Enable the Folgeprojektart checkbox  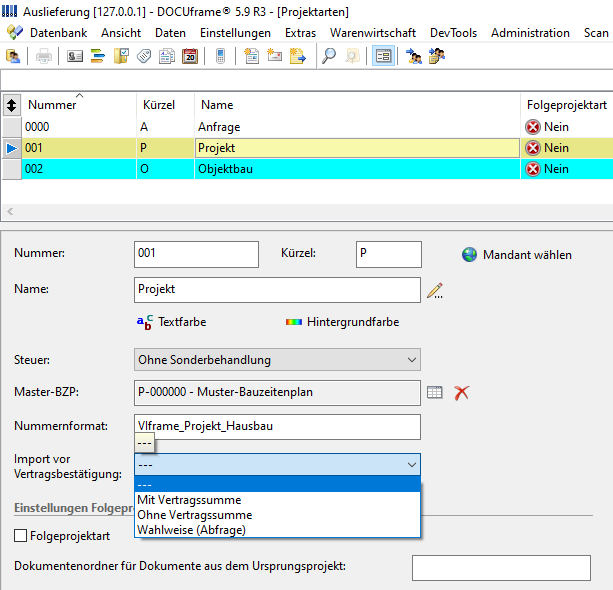pyautogui.click(x=20, y=535)
